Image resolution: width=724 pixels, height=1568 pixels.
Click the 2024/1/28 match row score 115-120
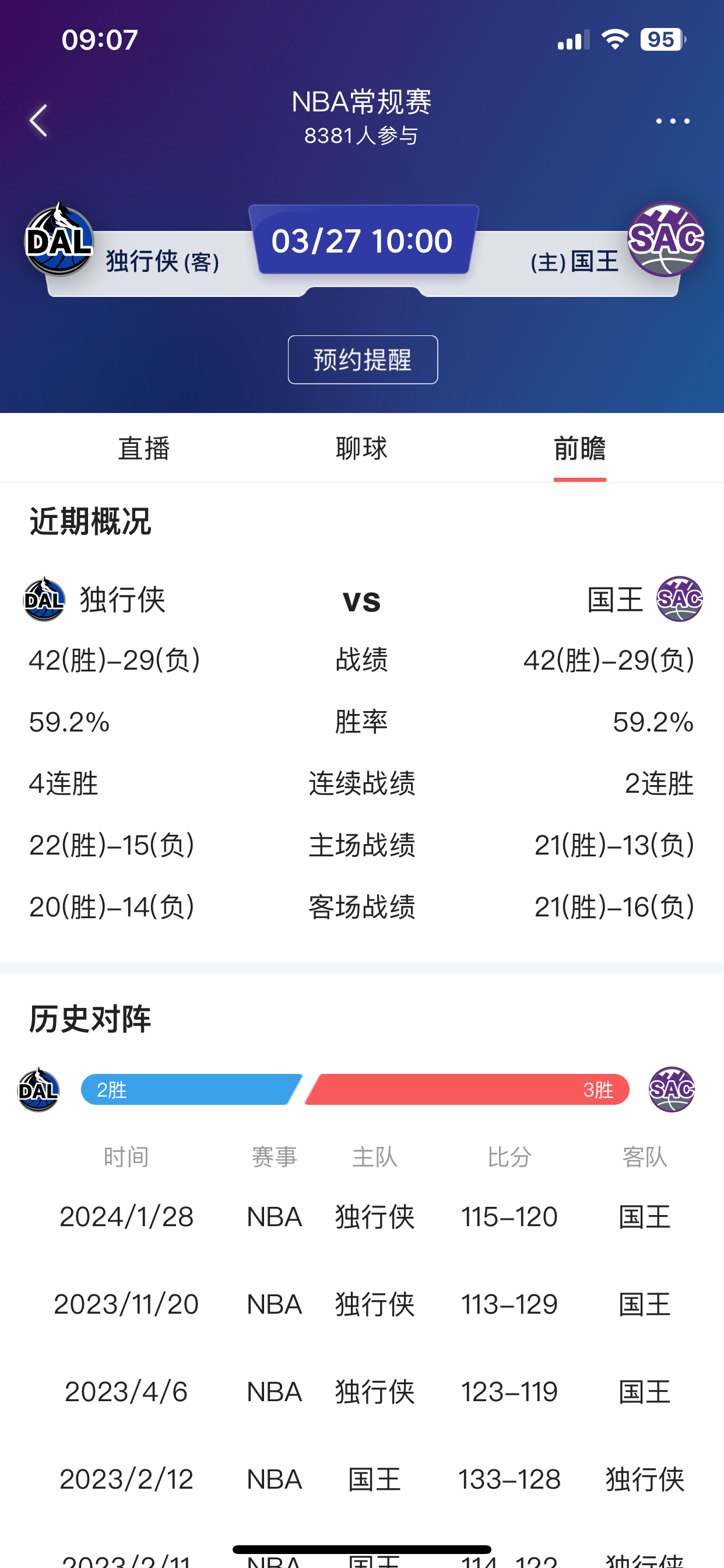pos(509,1216)
